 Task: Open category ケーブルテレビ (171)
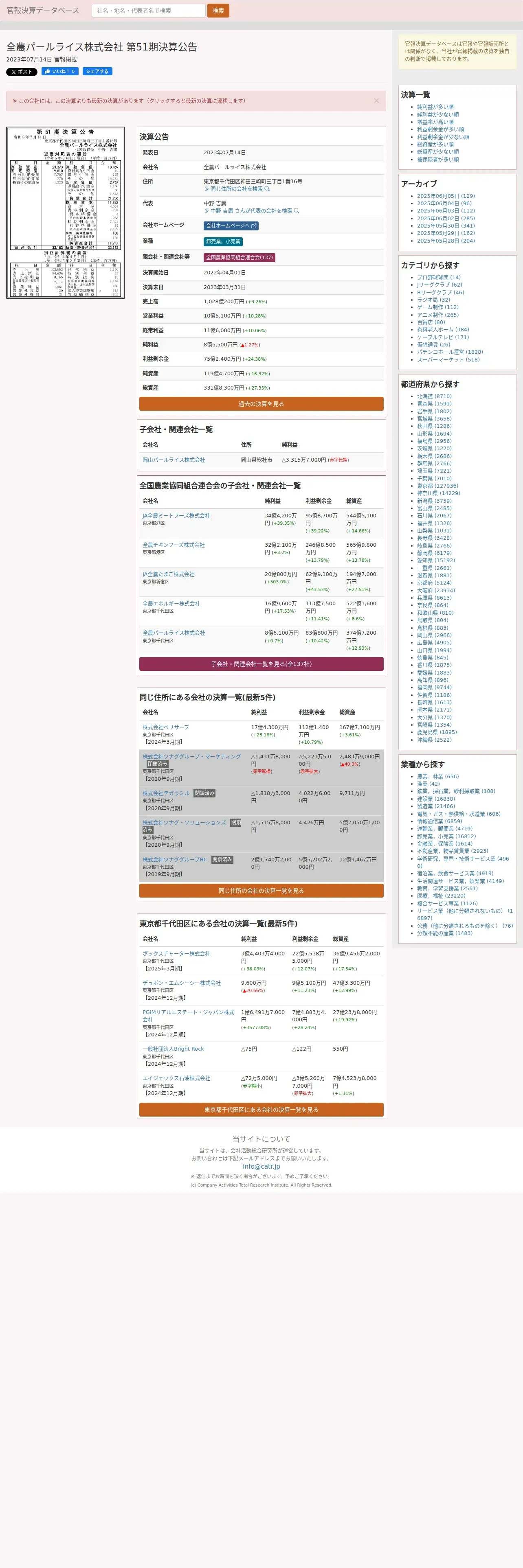(x=443, y=337)
